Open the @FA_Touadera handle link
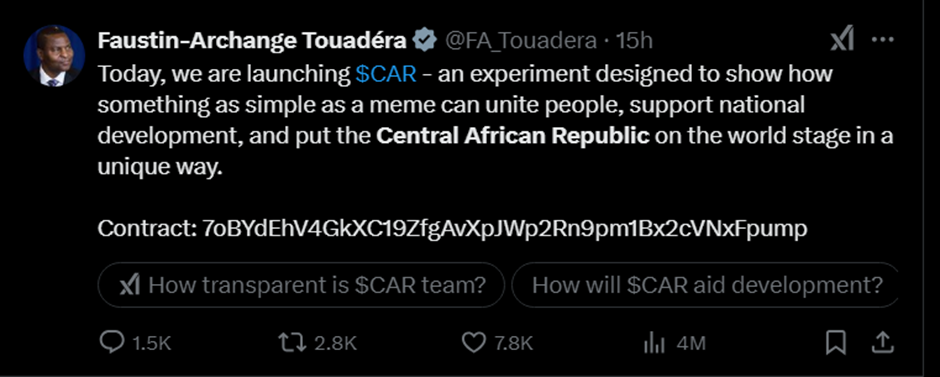This screenshot has width=940, height=377. [x=520, y=41]
